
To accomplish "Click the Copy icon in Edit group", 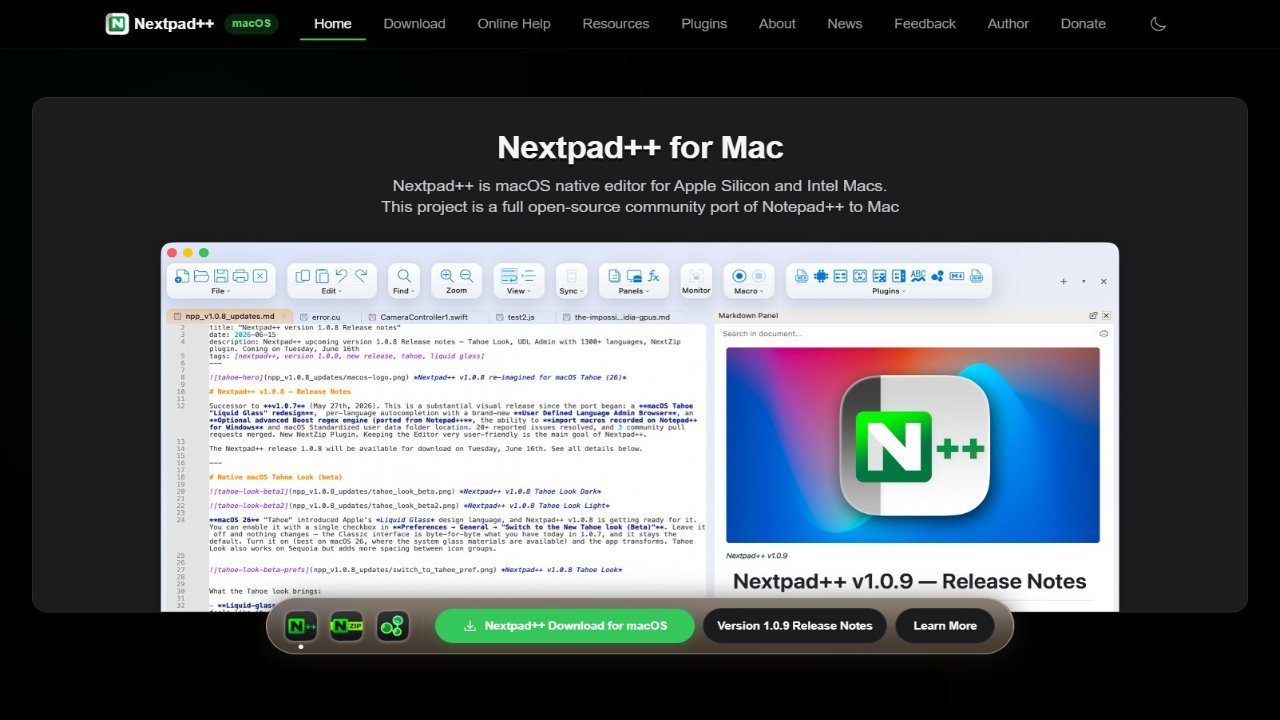I will pyautogui.click(x=303, y=276).
